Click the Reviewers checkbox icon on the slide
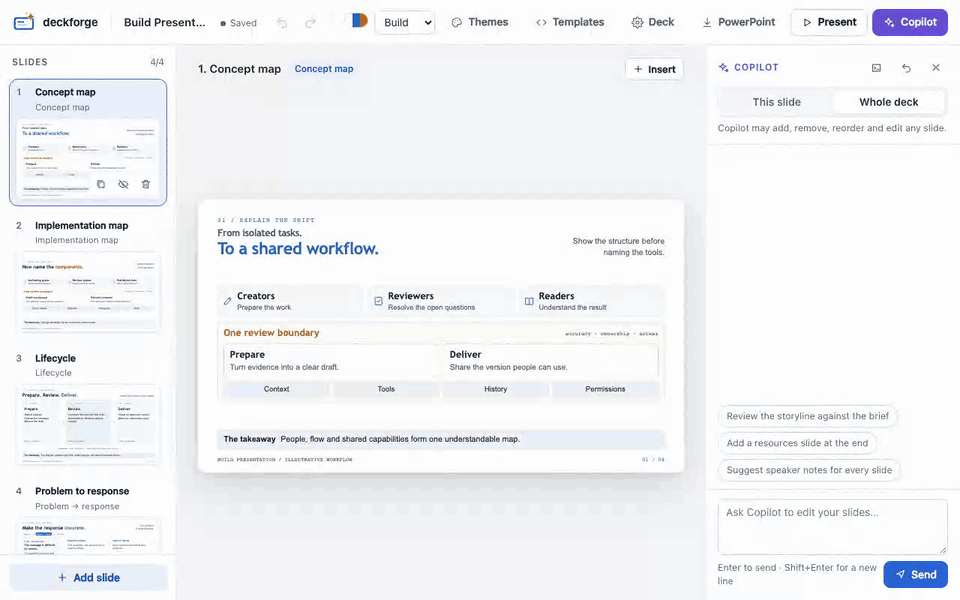 point(378,301)
